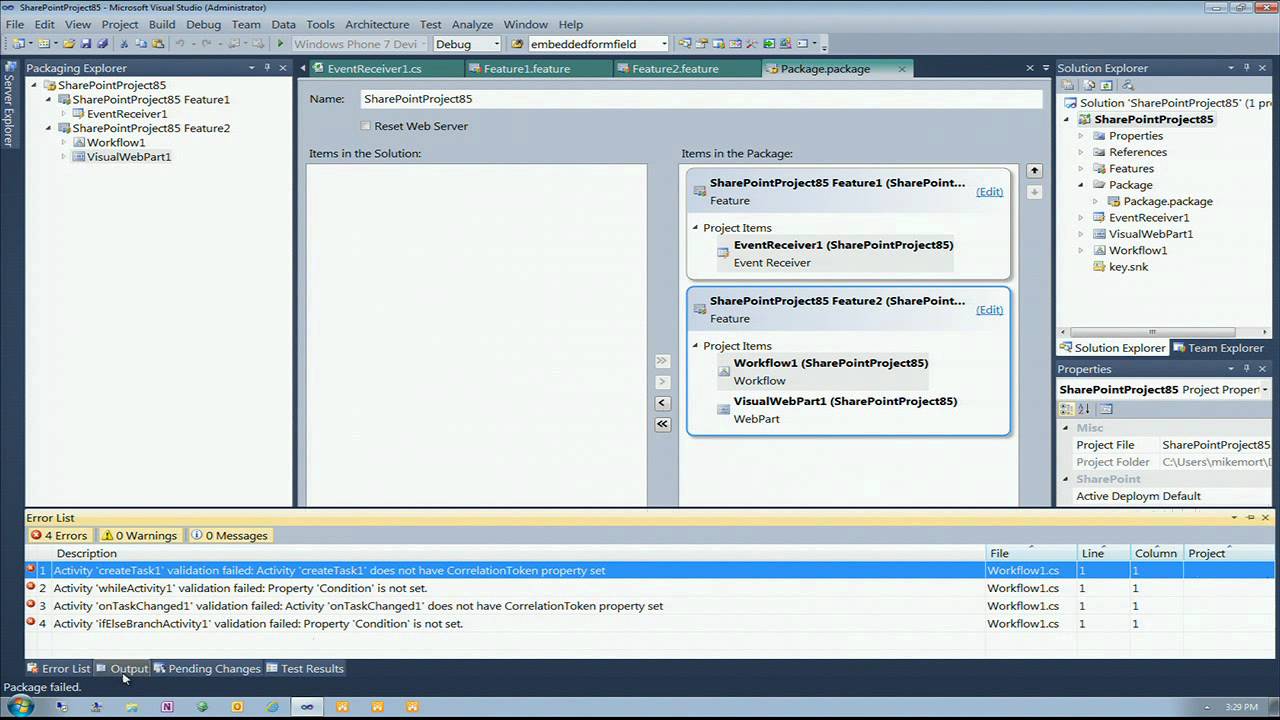Click Property Pages icon in Properties panel
Image resolution: width=1280 pixels, height=720 pixels.
(1106, 409)
